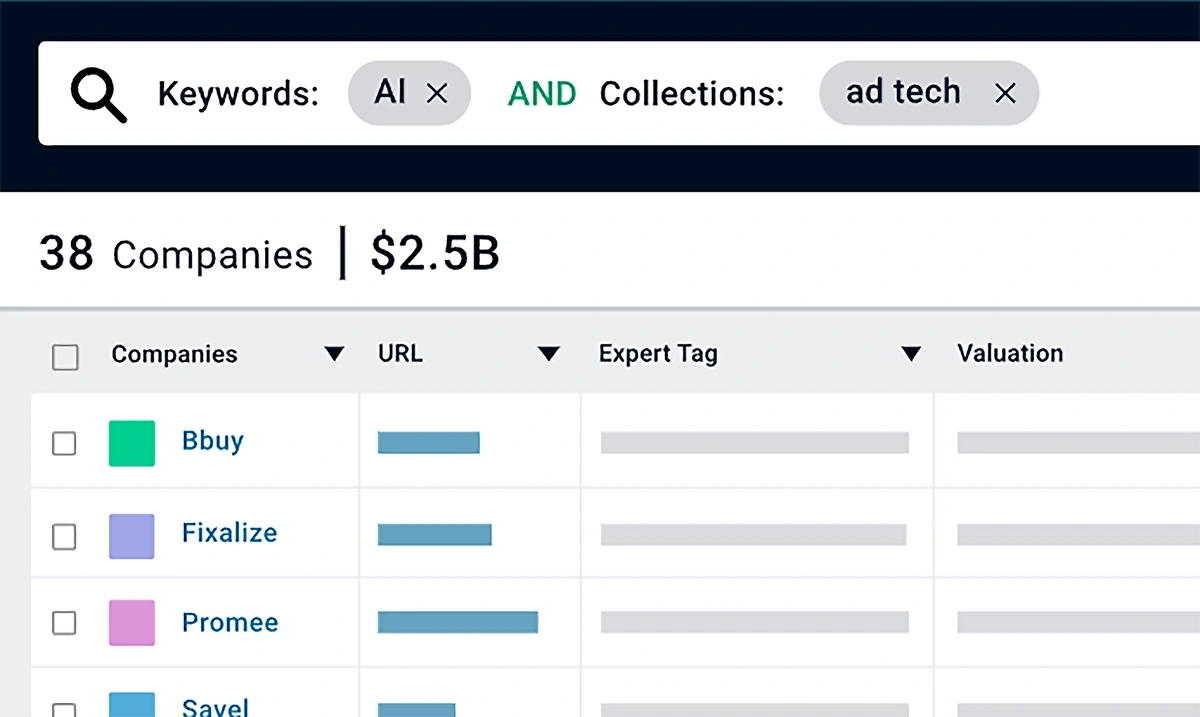Viewport: 1200px width, 717px height.
Task: Click the URL column header
Action: click(x=400, y=353)
